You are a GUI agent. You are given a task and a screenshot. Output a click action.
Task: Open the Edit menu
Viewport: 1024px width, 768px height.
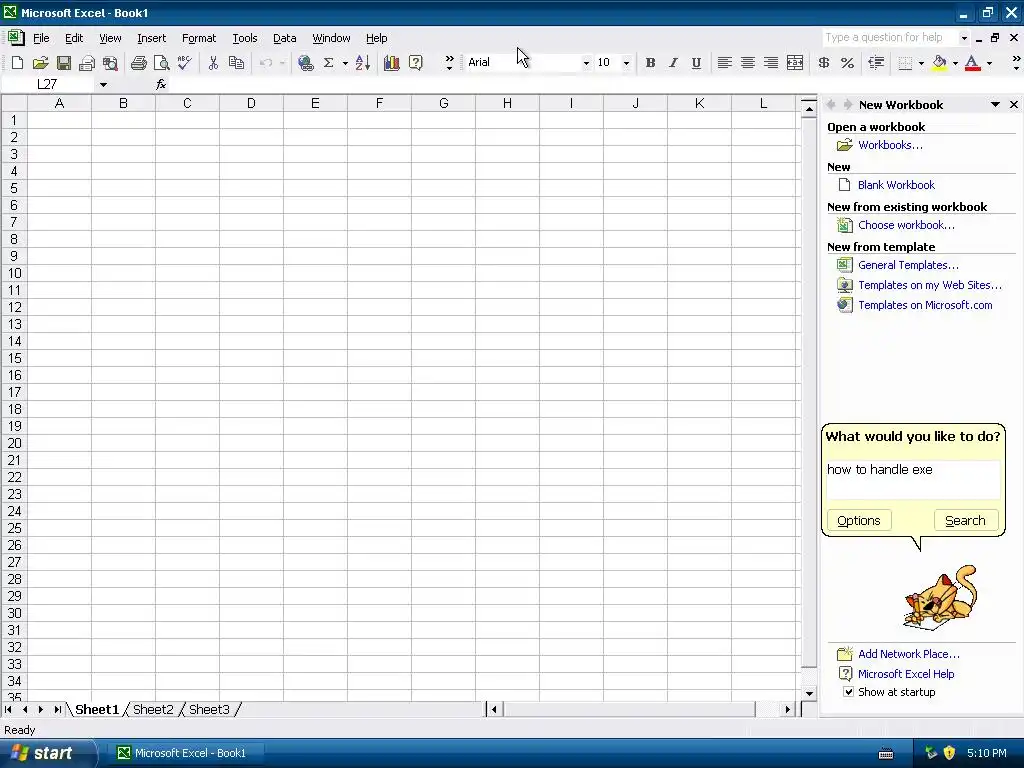(74, 38)
